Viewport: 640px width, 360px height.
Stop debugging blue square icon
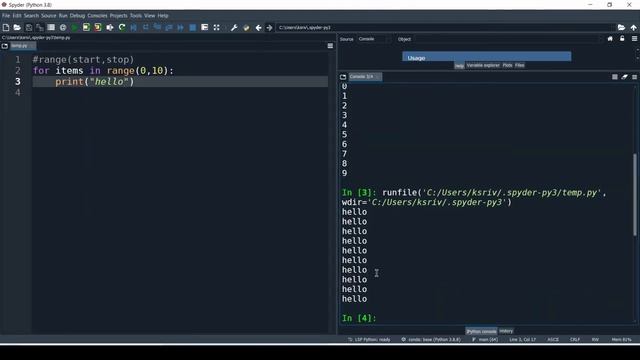pyautogui.click(x=193, y=27)
